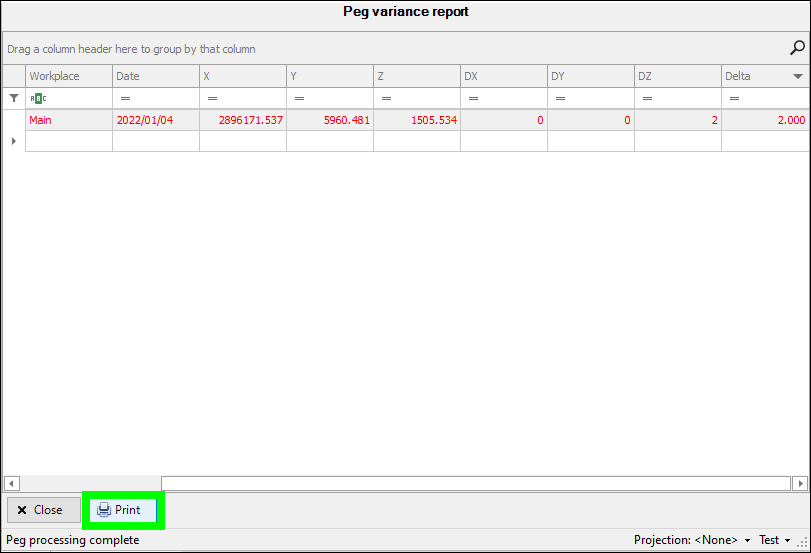Click the Delta column equals filter icon
Image resolution: width=811 pixels, height=553 pixels.
pyautogui.click(x=734, y=98)
